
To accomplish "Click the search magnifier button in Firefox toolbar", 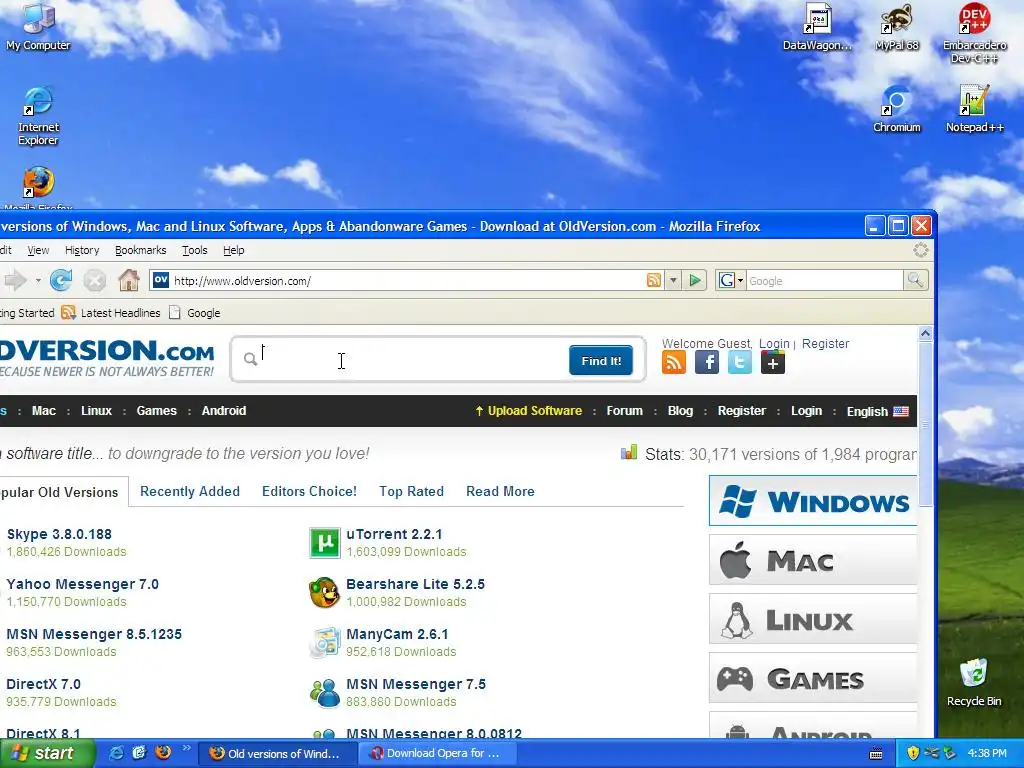I will [916, 280].
